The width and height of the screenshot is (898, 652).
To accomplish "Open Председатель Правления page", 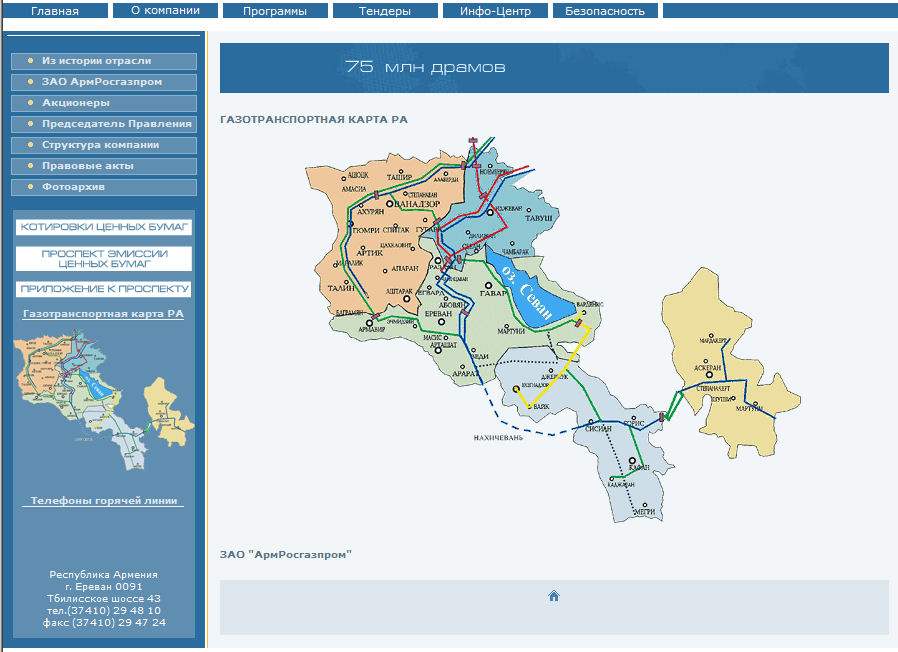I will (104, 124).
